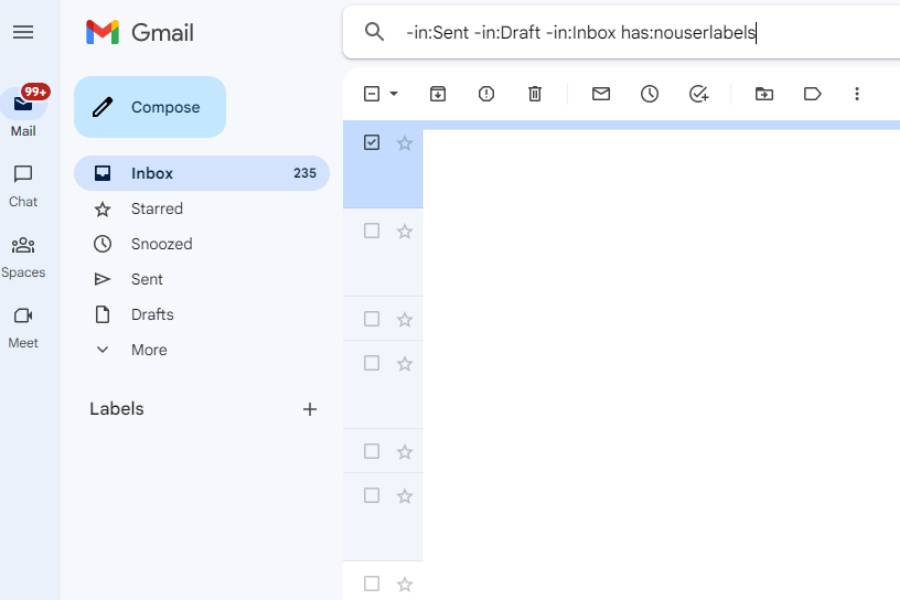Open the Drafts folder
This screenshot has height=600, width=900.
pyautogui.click(x=201, y=315)
